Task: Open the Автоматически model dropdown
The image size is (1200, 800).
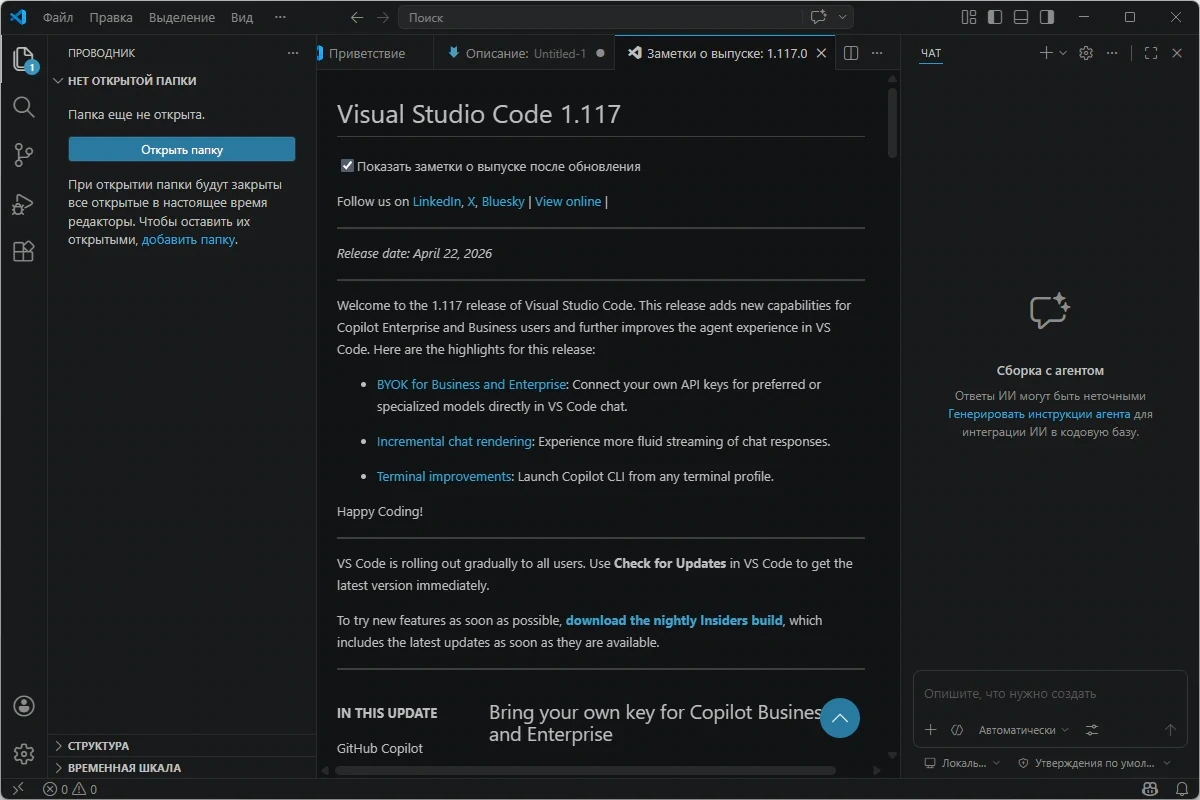Action: pos(1024,730)
